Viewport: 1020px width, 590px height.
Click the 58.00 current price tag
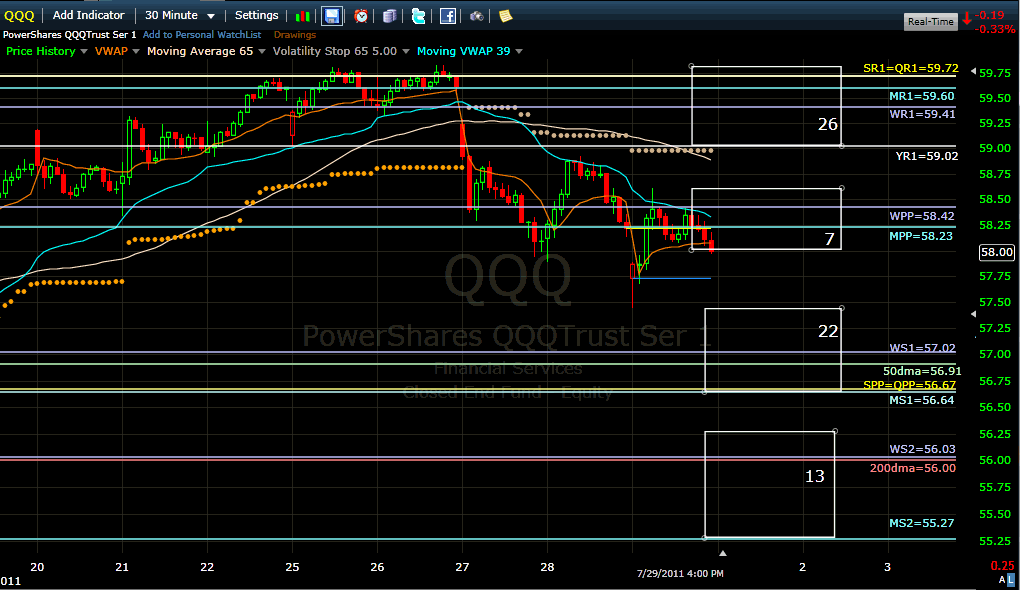coord(997,252)
